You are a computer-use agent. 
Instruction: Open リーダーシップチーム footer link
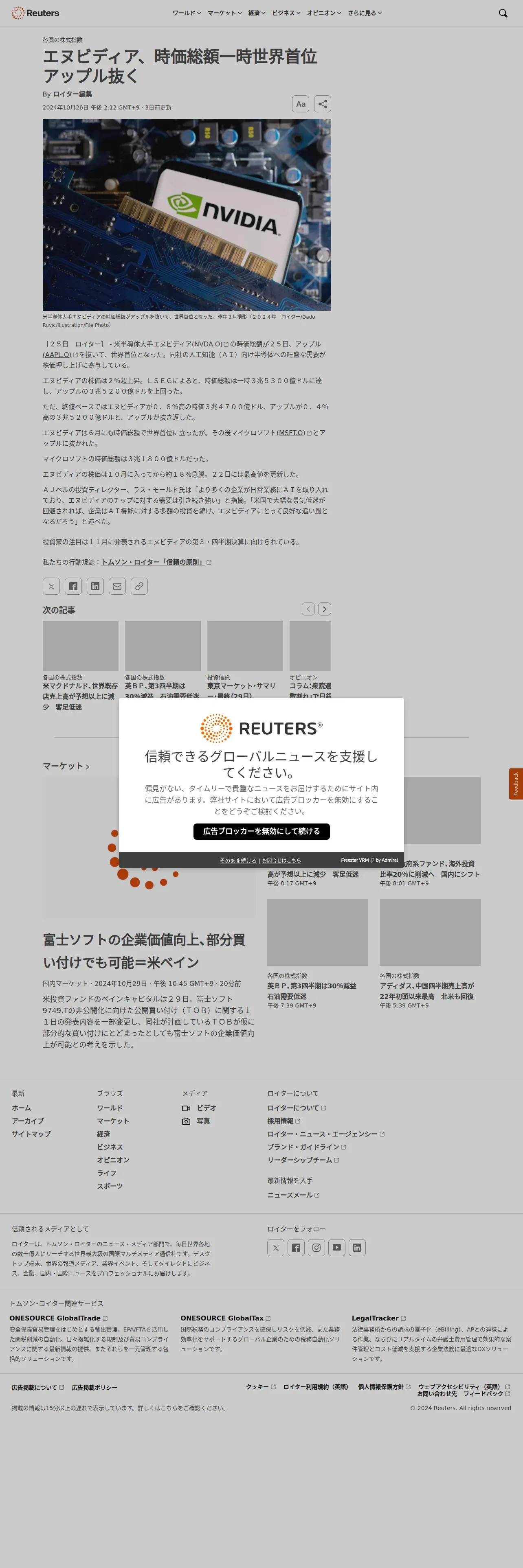coord(303,1160)
